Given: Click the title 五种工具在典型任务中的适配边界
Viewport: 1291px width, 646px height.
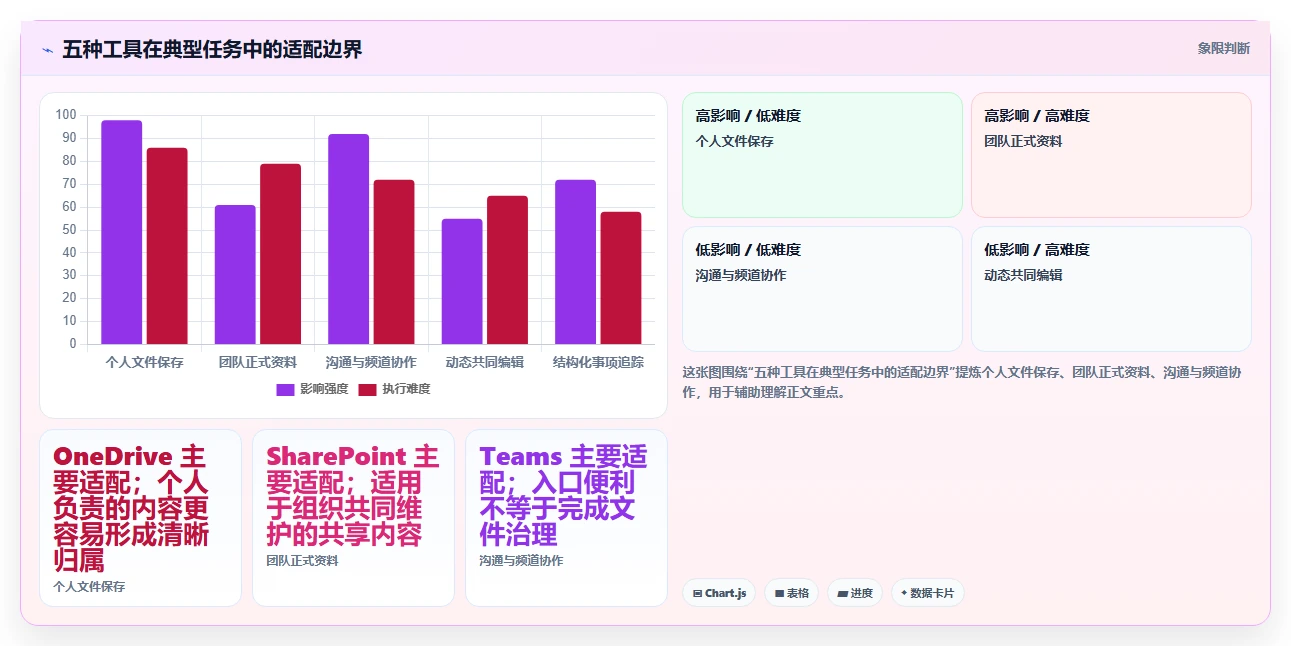Looking at the screenshot, I should (212, 49).
